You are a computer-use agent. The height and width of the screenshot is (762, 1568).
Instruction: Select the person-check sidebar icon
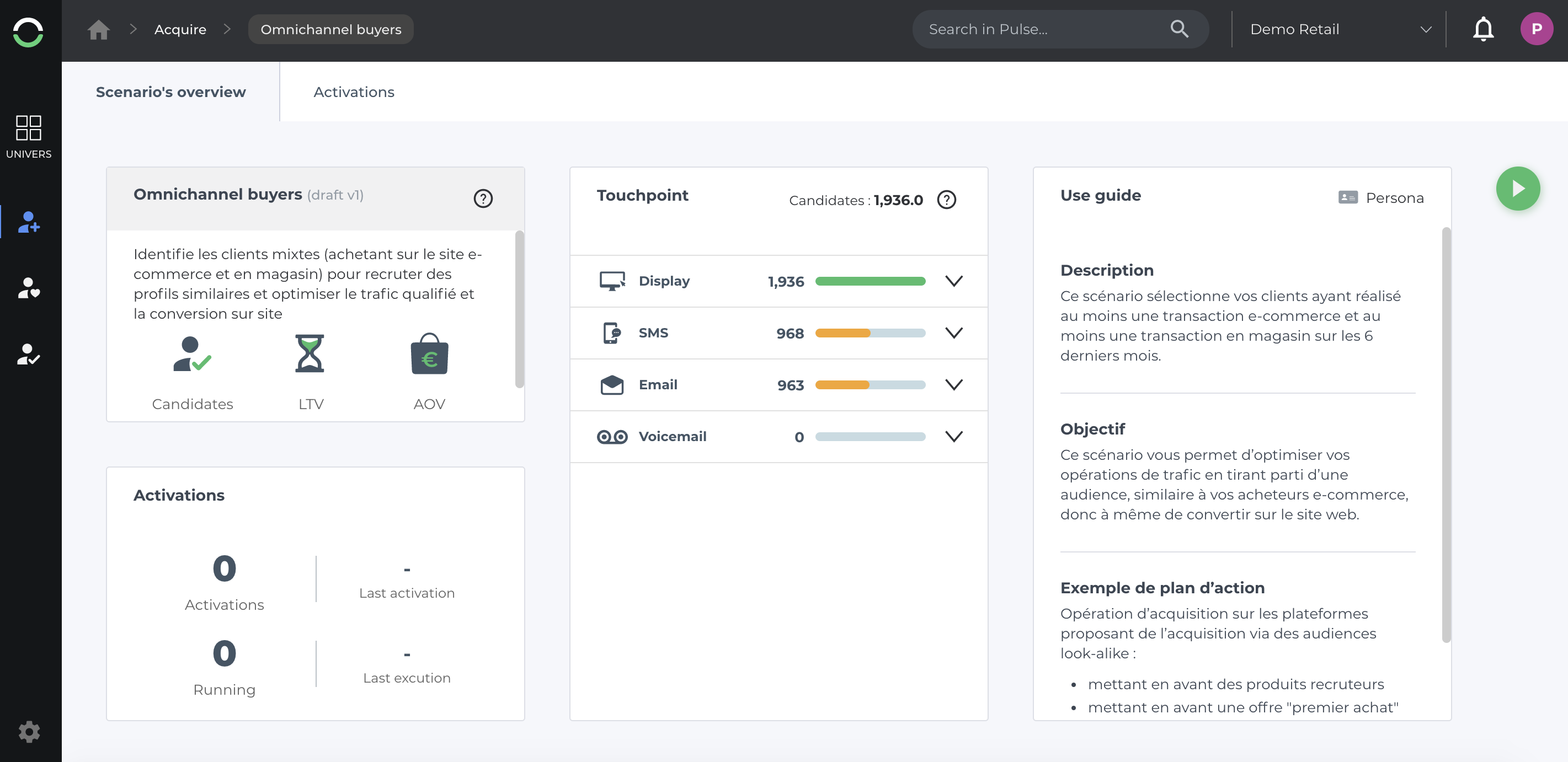[29, 354]
